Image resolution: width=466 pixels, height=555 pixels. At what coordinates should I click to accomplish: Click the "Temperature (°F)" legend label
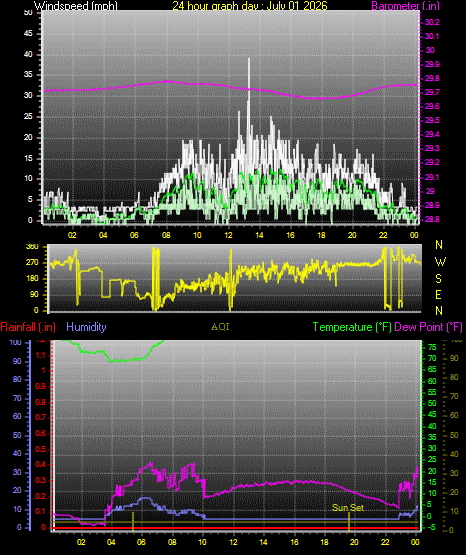pyautogui.click(x=352, y=327)
